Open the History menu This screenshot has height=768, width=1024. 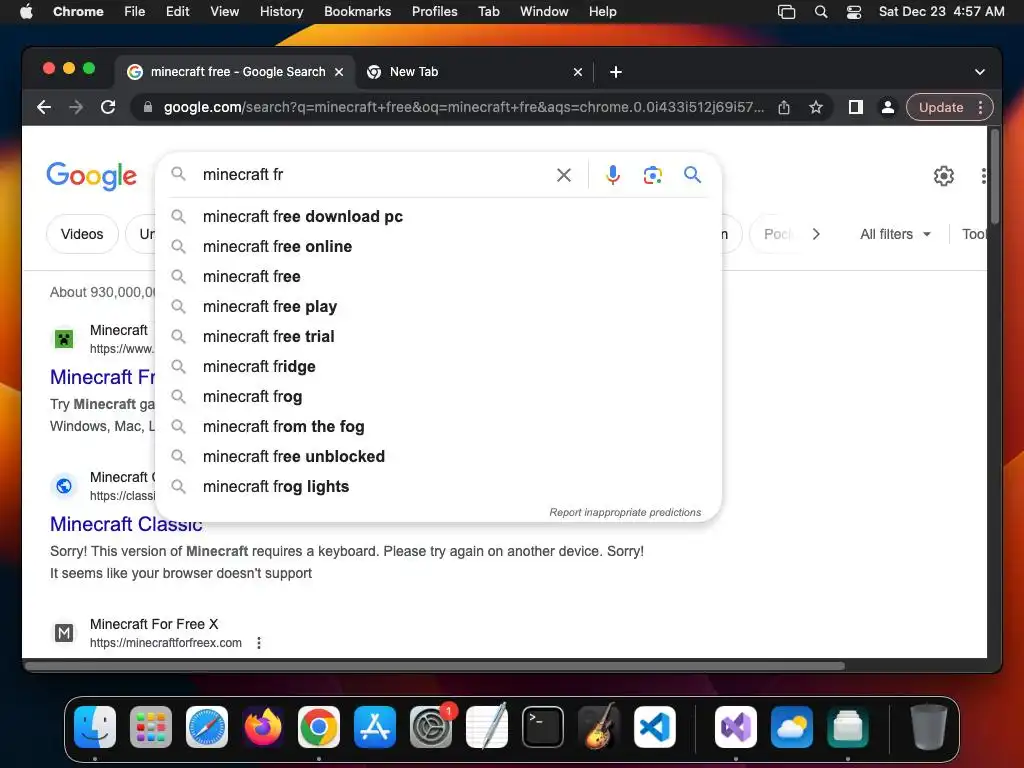tap(281, 12)
